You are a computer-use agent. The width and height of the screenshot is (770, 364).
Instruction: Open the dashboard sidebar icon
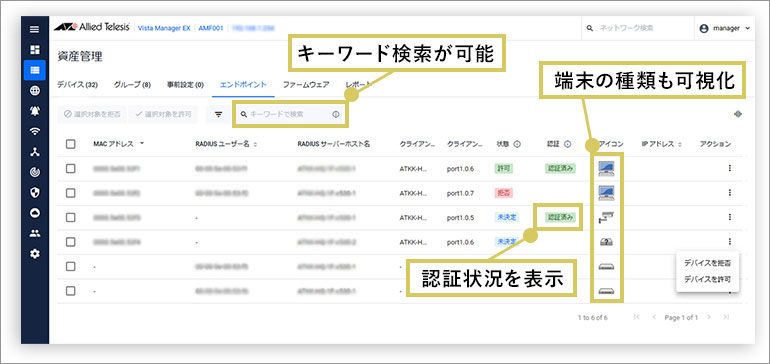(x=35, y=50)
